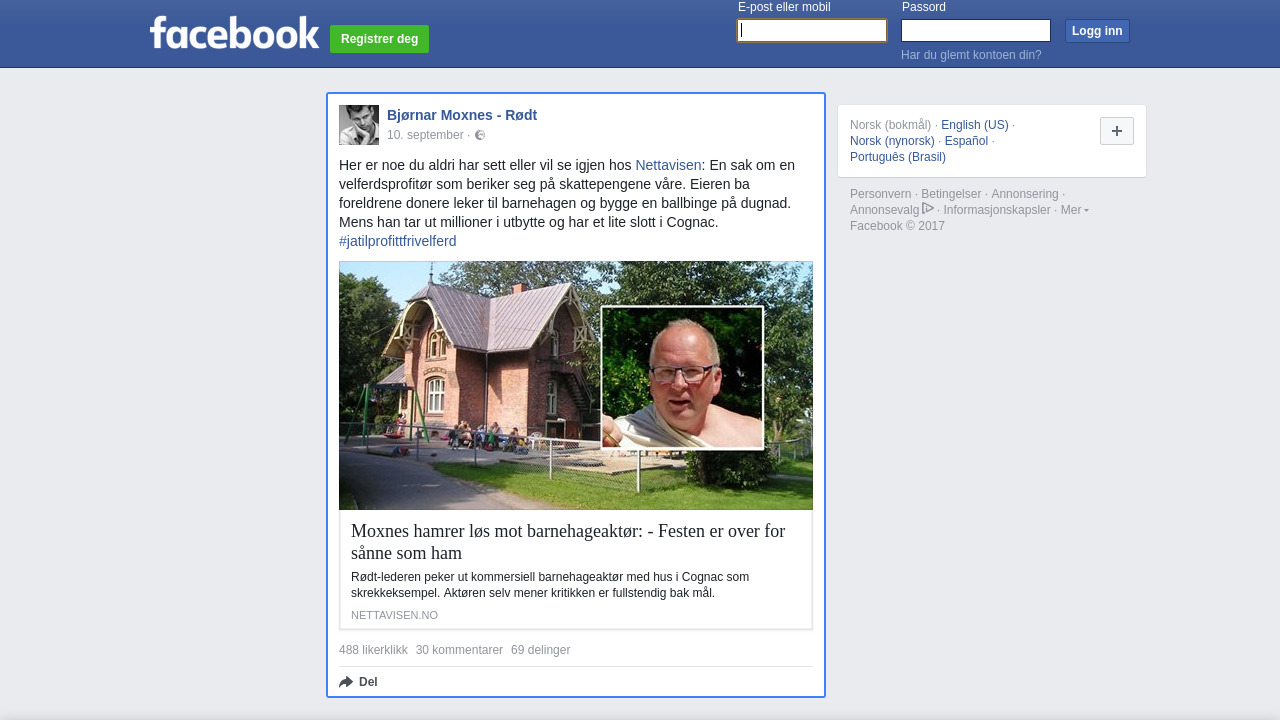This screenshot has height=720, width=1280.
Task: Open the #jatilprofittfrivelferd hashtag
Action: (397, 241)
